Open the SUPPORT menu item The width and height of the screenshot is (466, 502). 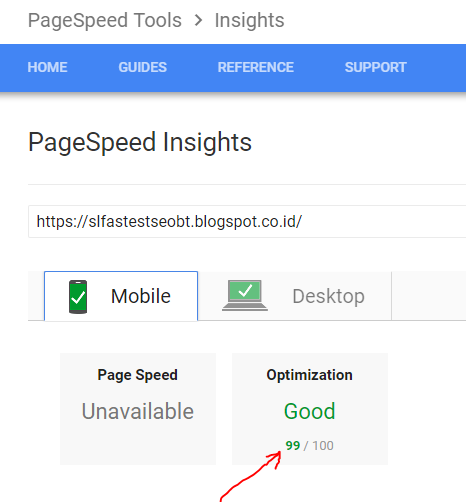tap(376, 67)
